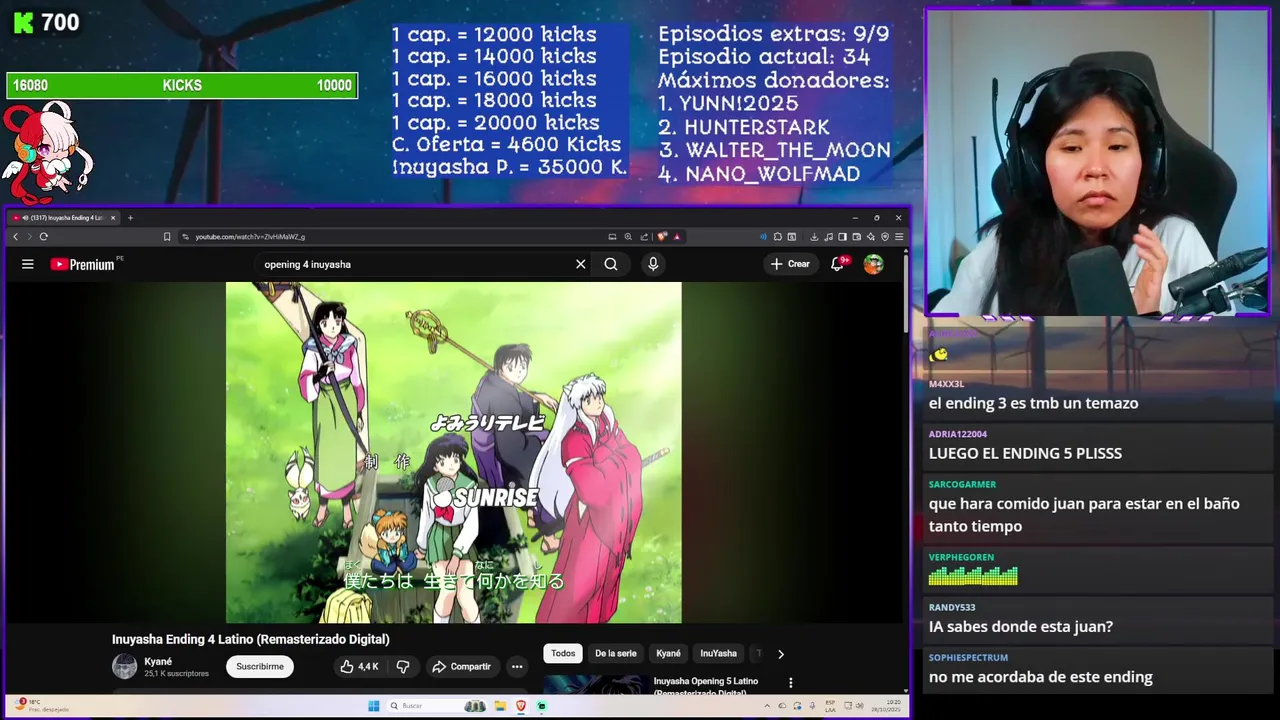1280x720 pixels.
Task: Open Brave wallet icon in toolbar
Action: pos(857,237)
